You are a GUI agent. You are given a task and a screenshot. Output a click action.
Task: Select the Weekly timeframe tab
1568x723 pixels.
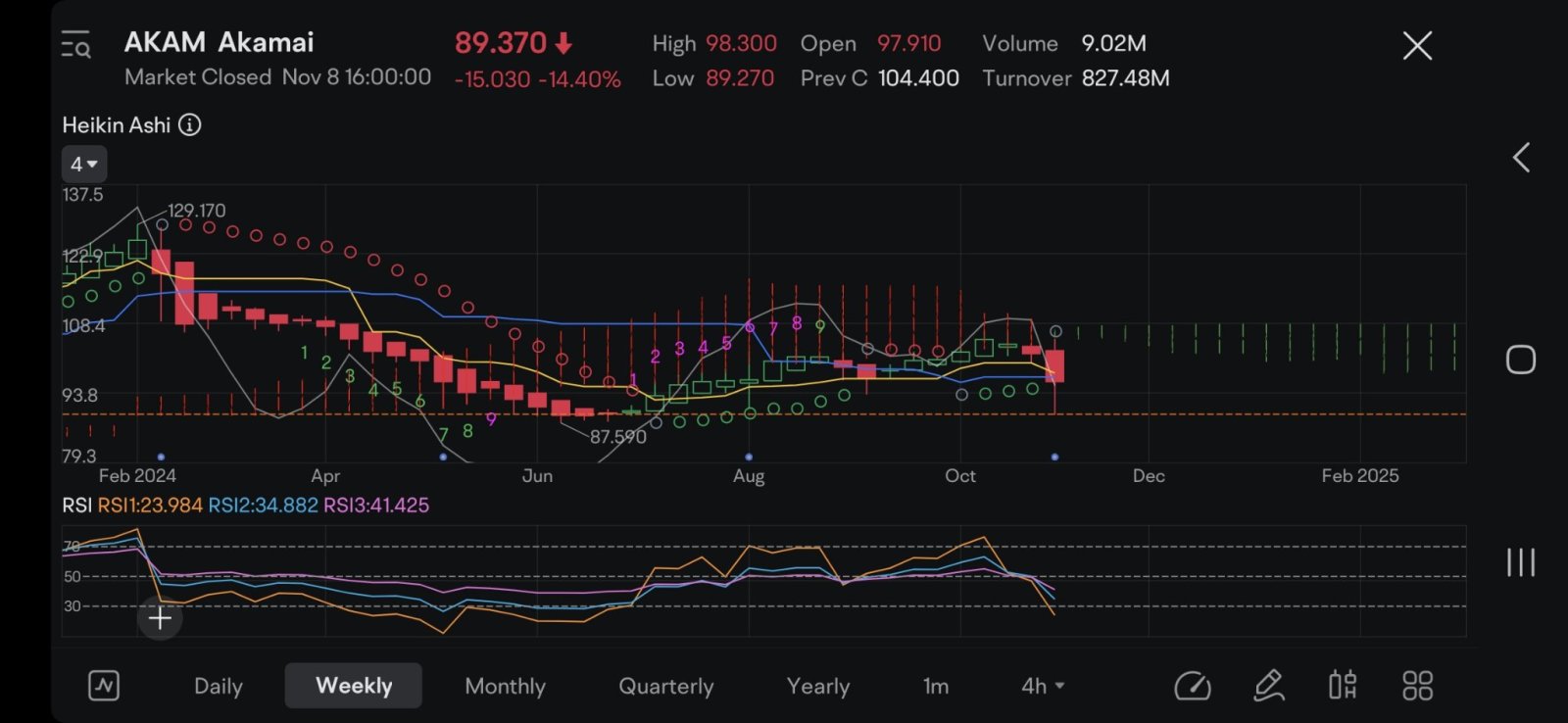tap(354, 686)
